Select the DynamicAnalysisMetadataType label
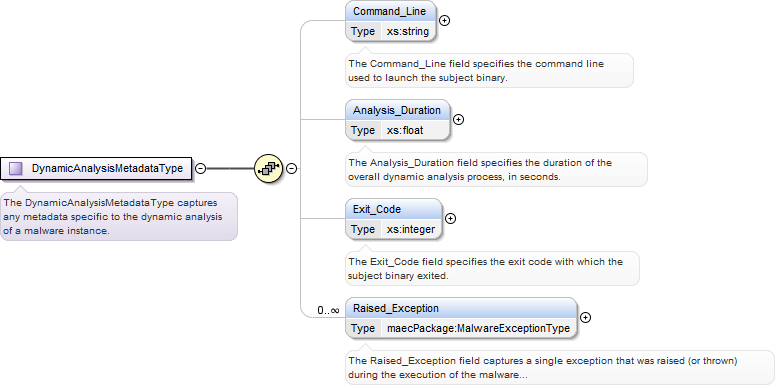Screen dimensions: 782x388 [107, 169]
